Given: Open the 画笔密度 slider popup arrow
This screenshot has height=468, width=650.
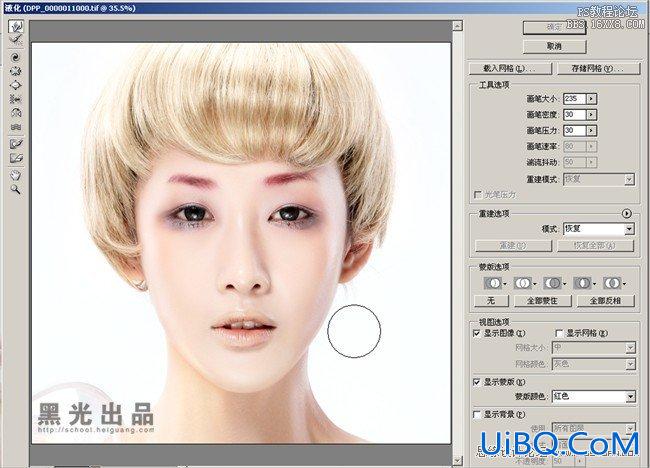Looking at the screenshot, I should [592, 114].
